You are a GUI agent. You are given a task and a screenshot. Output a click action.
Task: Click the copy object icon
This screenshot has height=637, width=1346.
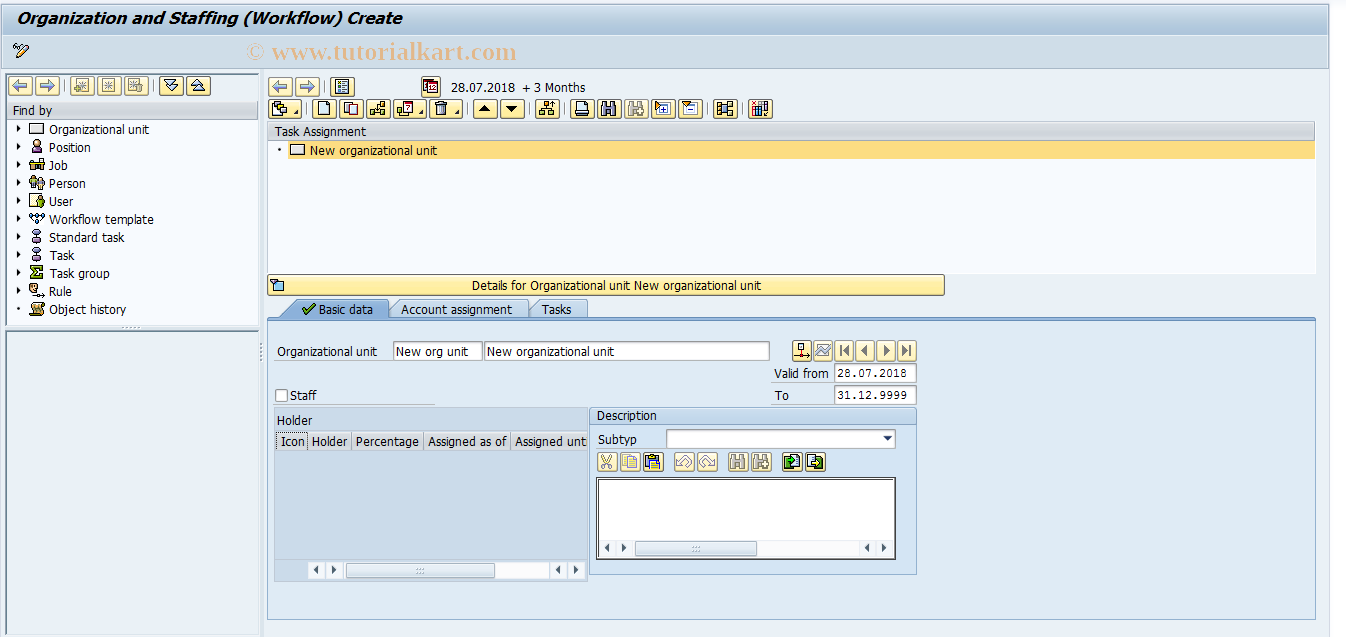pos(351,109)
